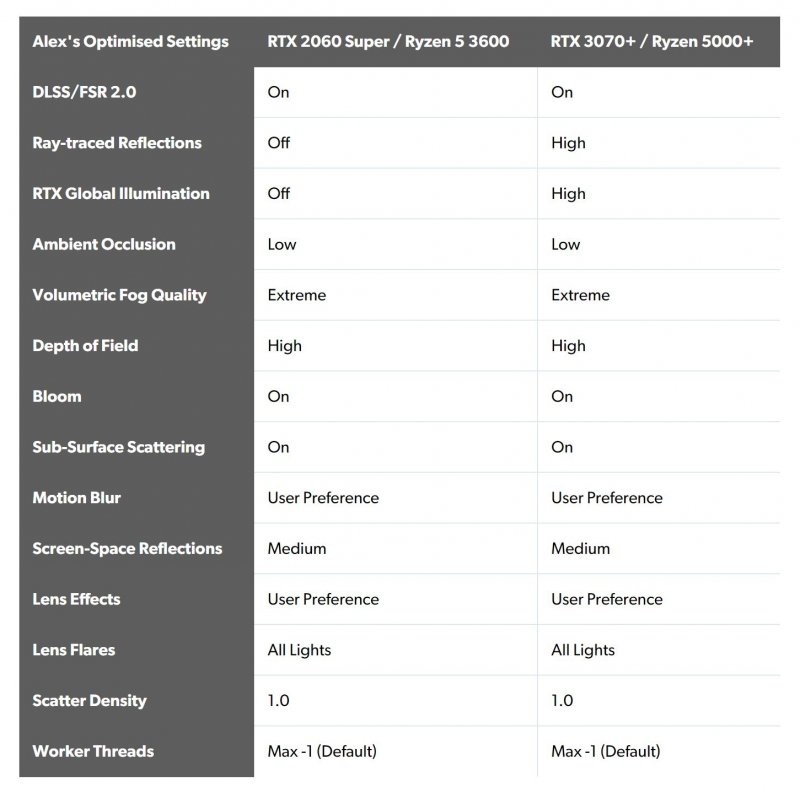Select the "RTX Global Illumination" row label
800x792 pixels.
tap(121, 194)
